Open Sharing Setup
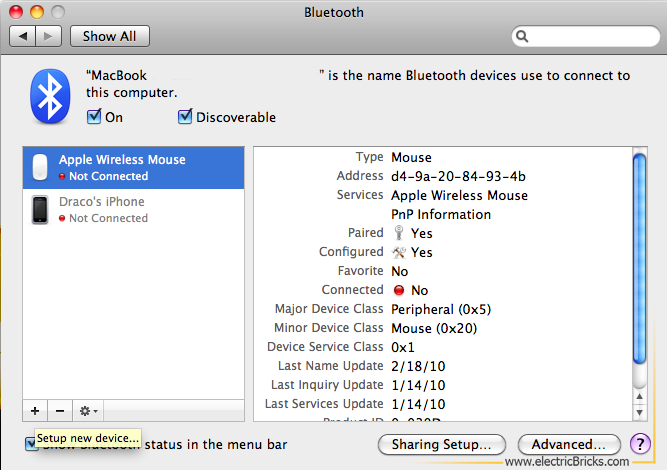The height and width of the screenshot is (470, 667). [441, 444]
